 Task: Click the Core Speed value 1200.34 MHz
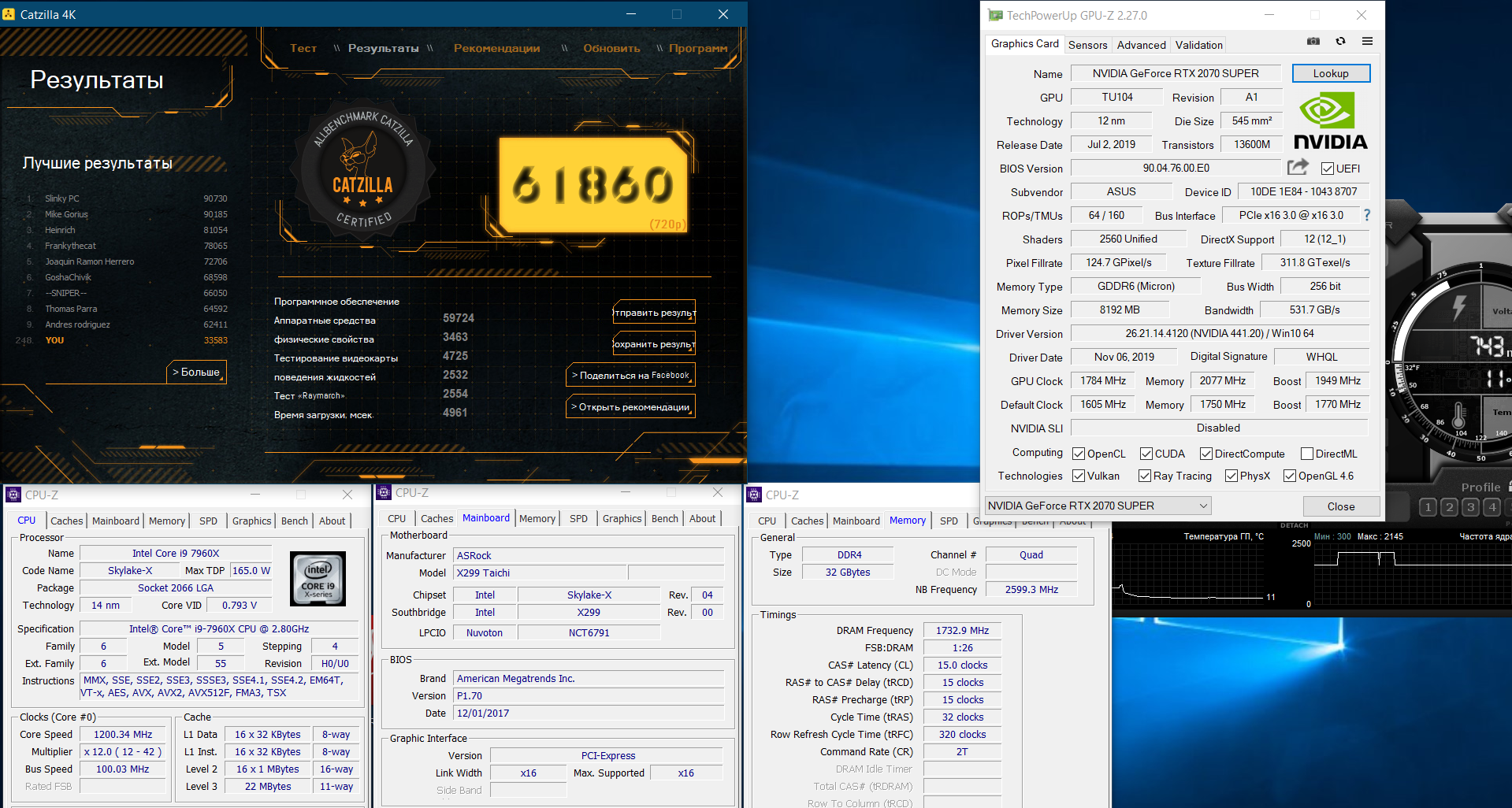123,734
